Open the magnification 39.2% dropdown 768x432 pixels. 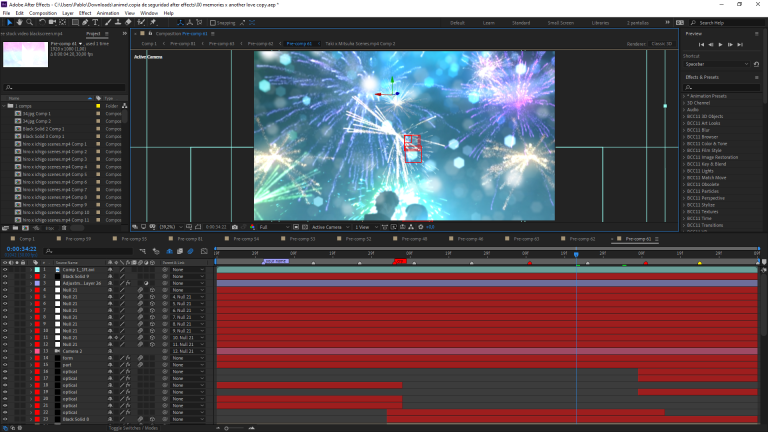170,227
